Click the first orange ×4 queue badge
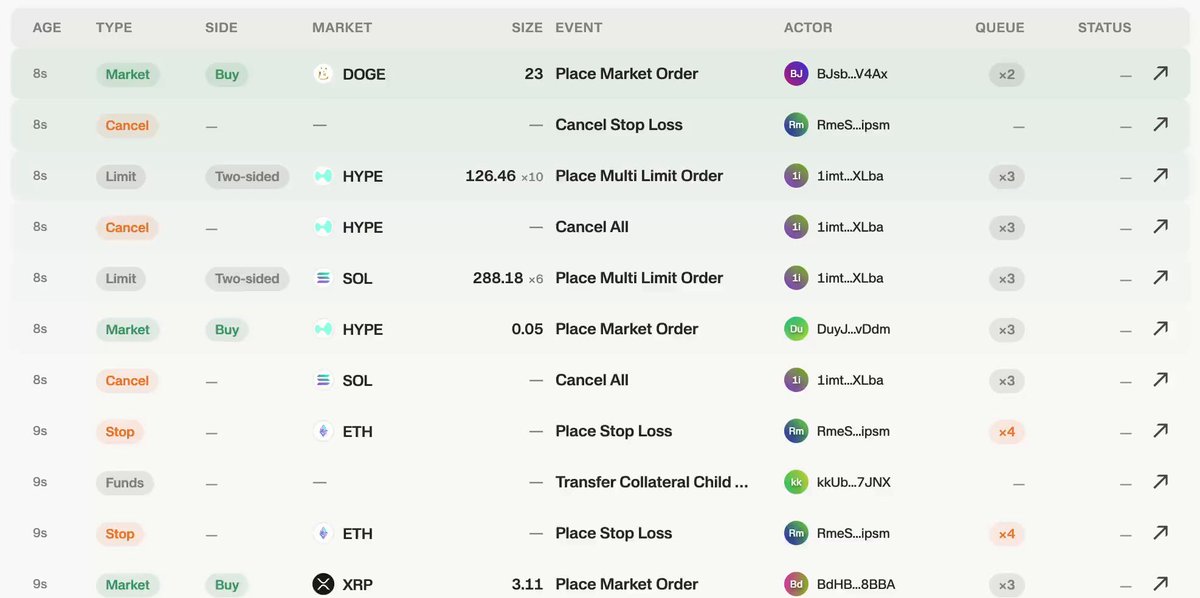Viewport: 1200px width, 598px height. tap(1006, 431)
